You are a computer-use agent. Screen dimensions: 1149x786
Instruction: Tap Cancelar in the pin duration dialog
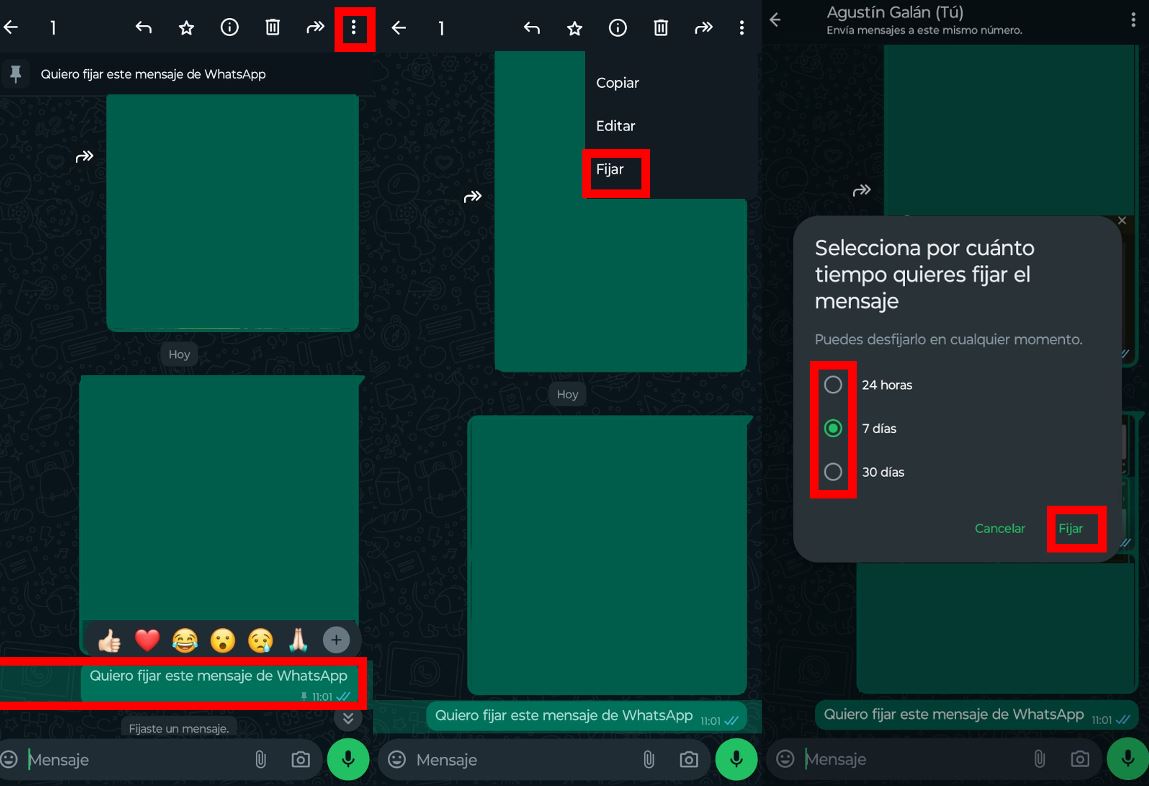tap(1000, 528)
